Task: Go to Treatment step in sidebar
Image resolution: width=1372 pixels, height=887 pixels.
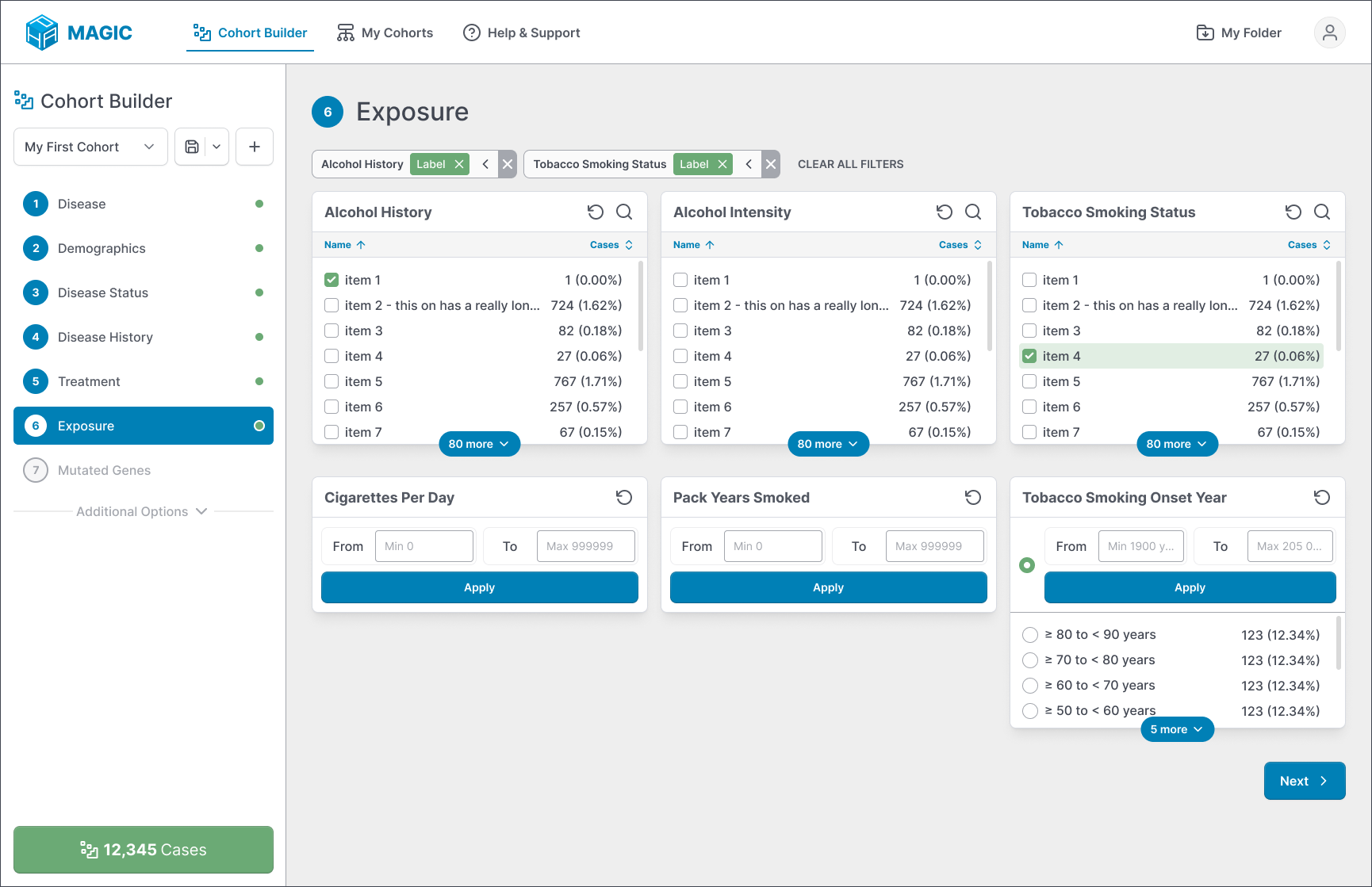Action: click(x=144, y=381)
